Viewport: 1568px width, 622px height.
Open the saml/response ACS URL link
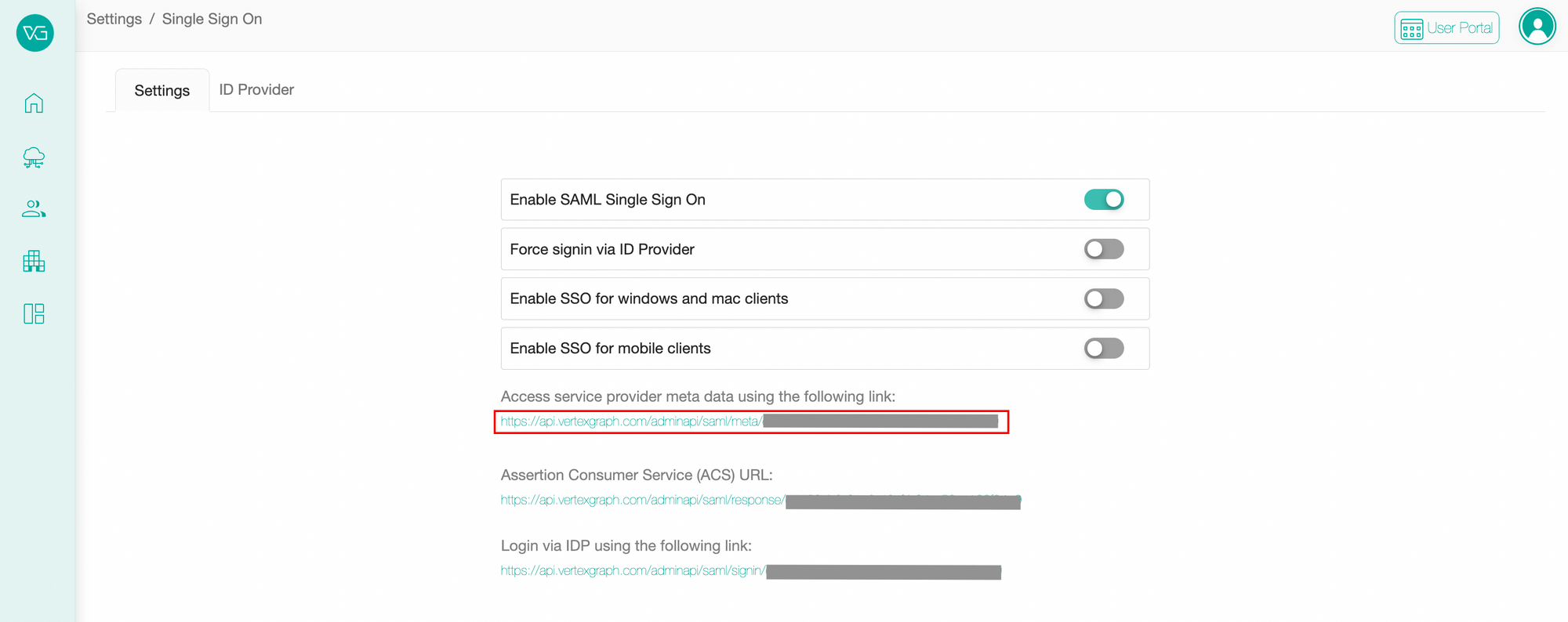pyautogui.click(x=760, y=500)
